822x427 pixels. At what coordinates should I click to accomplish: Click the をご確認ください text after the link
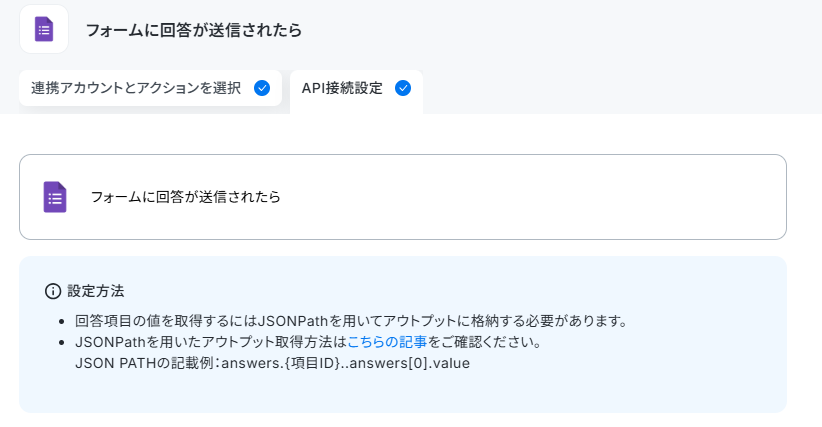[484, 342]
